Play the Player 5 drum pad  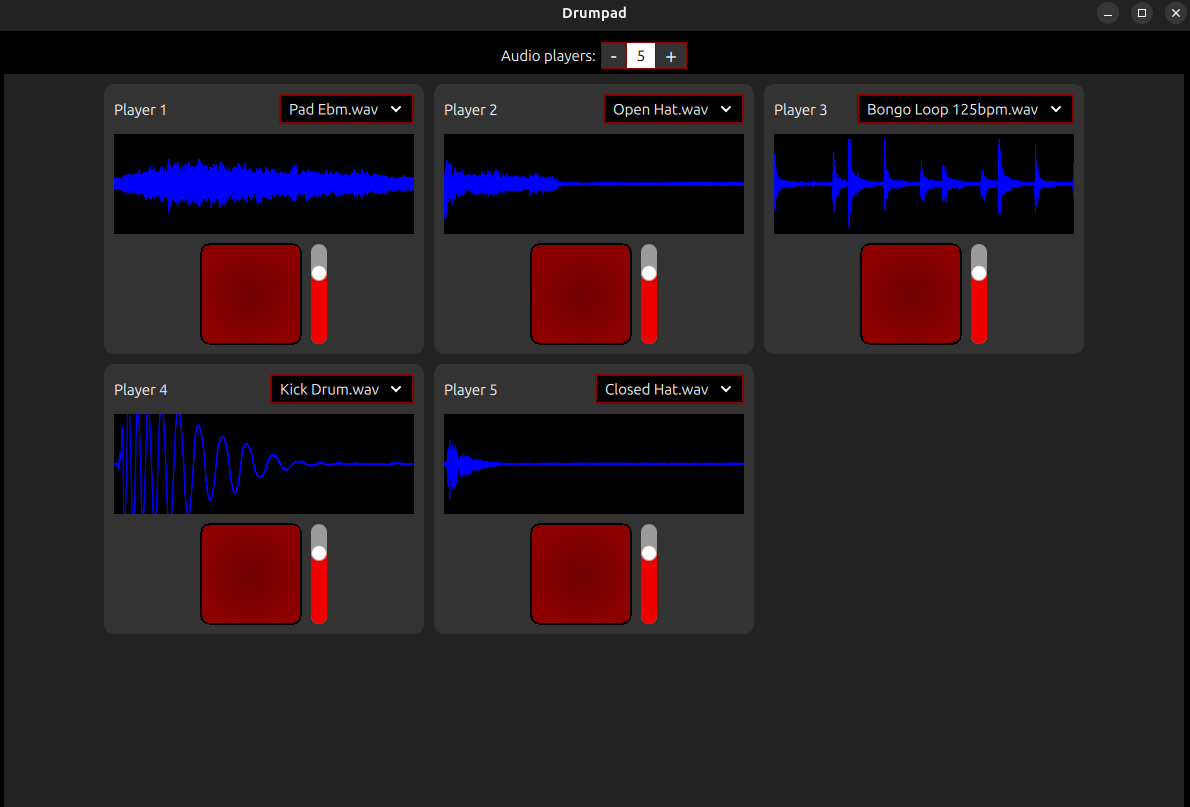pyautogui.click(x=581, y=574)
